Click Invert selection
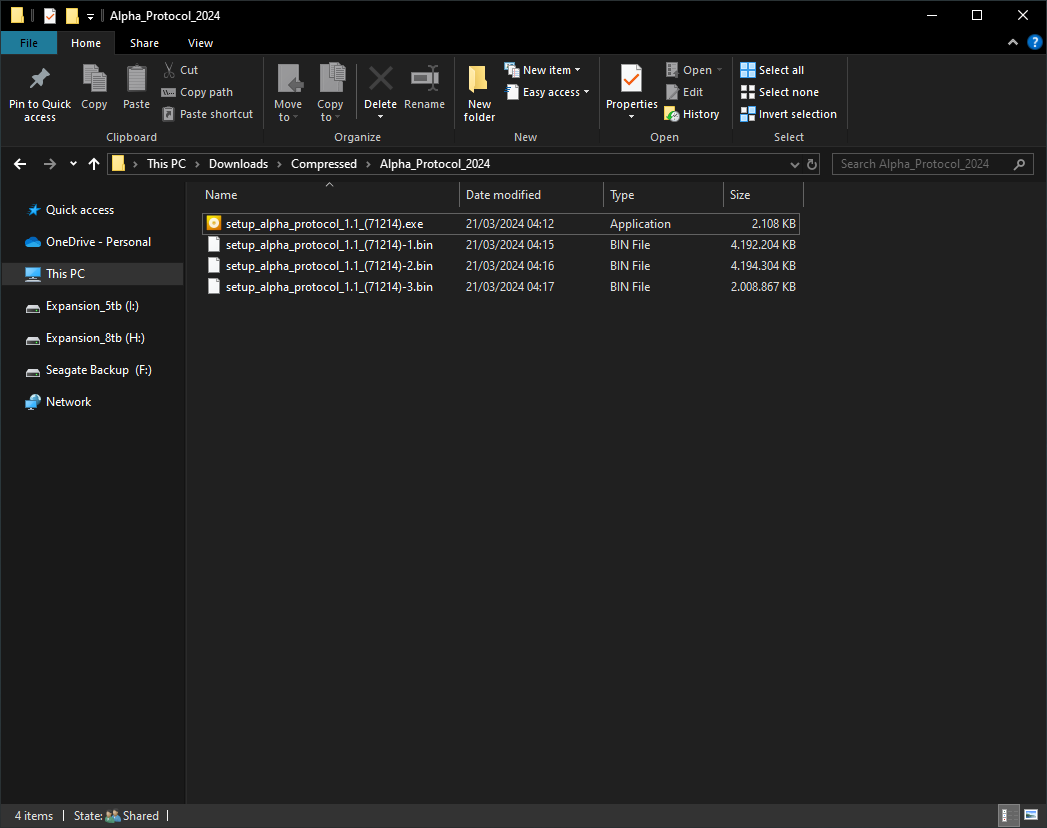 (789, 114)
